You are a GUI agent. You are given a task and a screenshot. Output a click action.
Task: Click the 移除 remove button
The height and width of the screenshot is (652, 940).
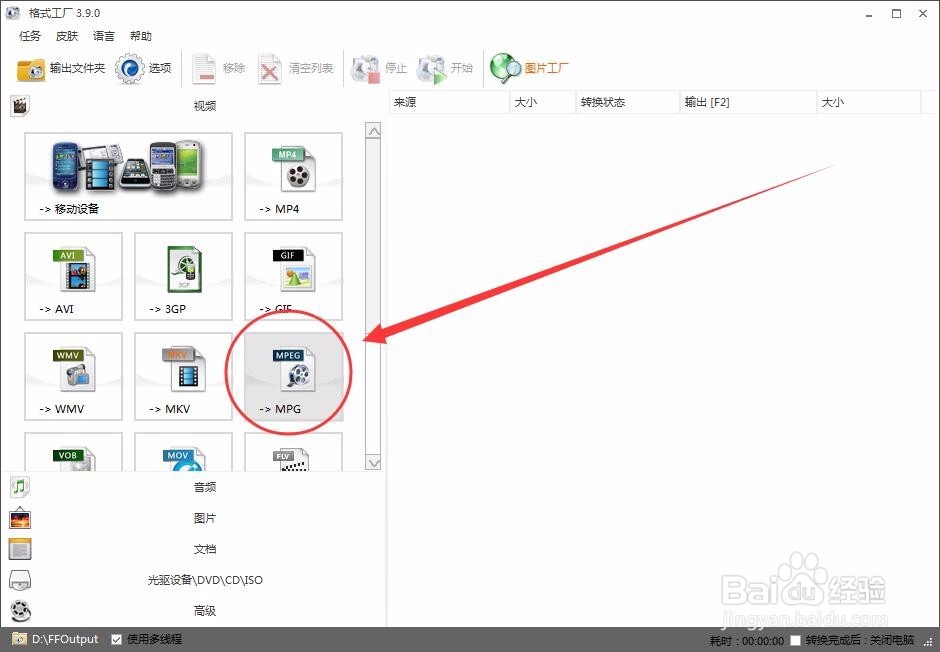(x=219, y=69)
